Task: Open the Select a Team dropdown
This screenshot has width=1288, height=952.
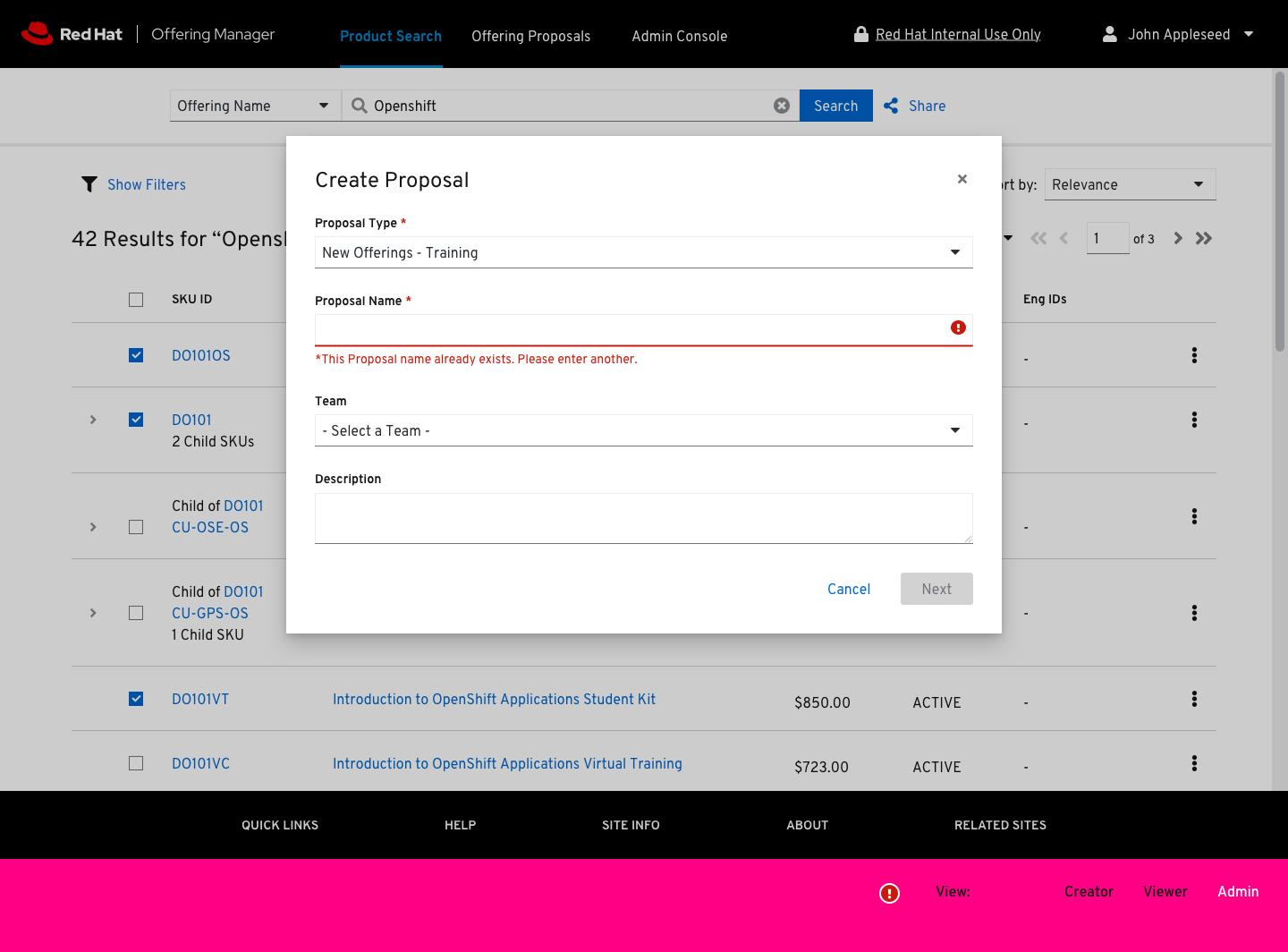Action: 643,430
